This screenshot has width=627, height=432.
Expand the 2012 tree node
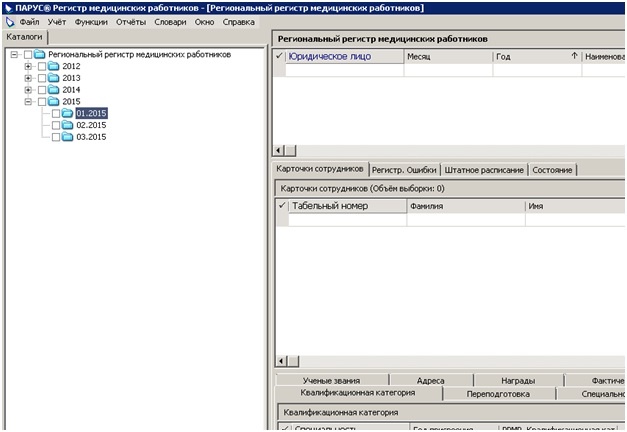tap(28, 66)
